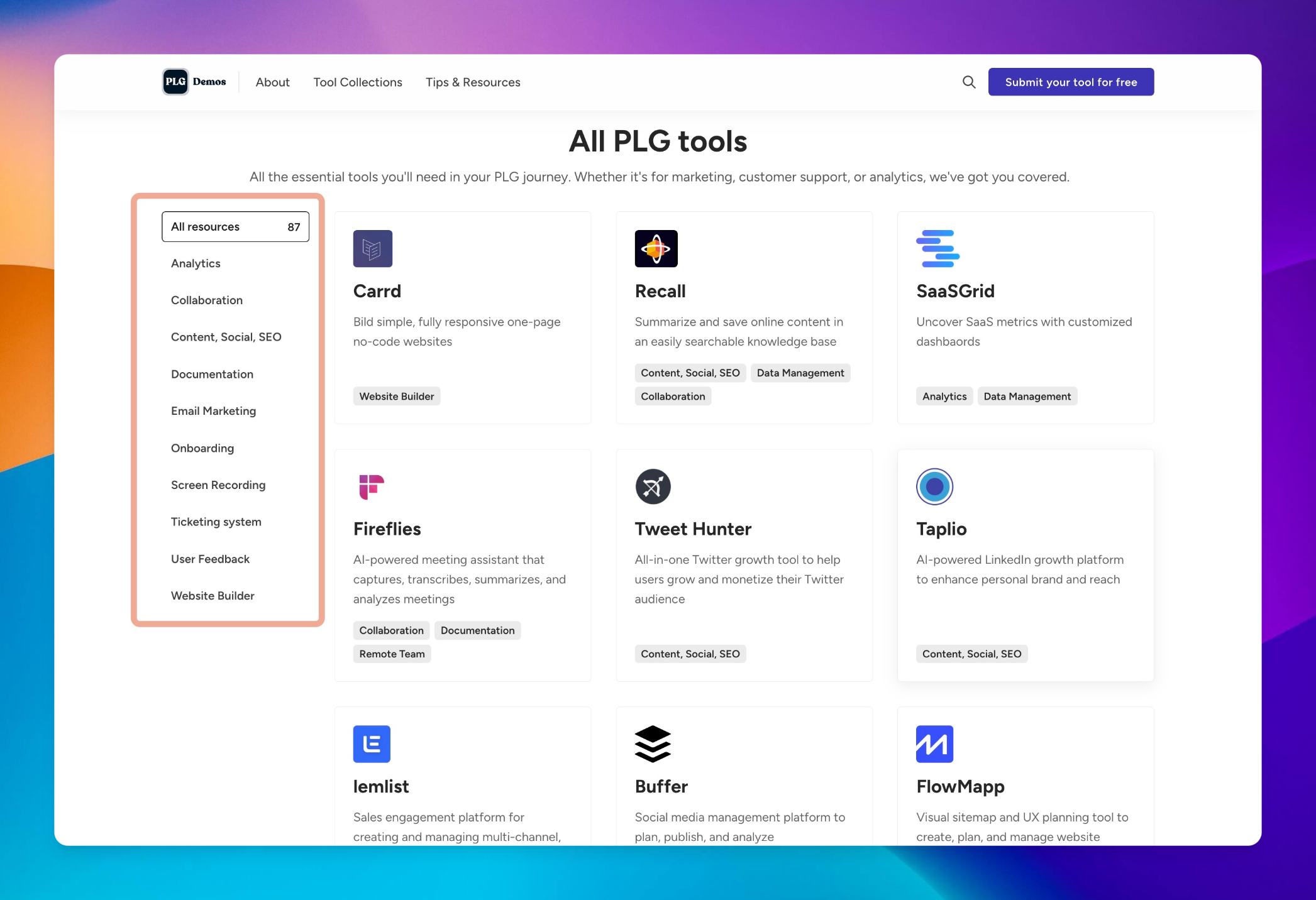Click Collaboration tag on Fireflies card
Viewport: 1316px width, 900px height.
pyautogui.click(x=391, y=630)
